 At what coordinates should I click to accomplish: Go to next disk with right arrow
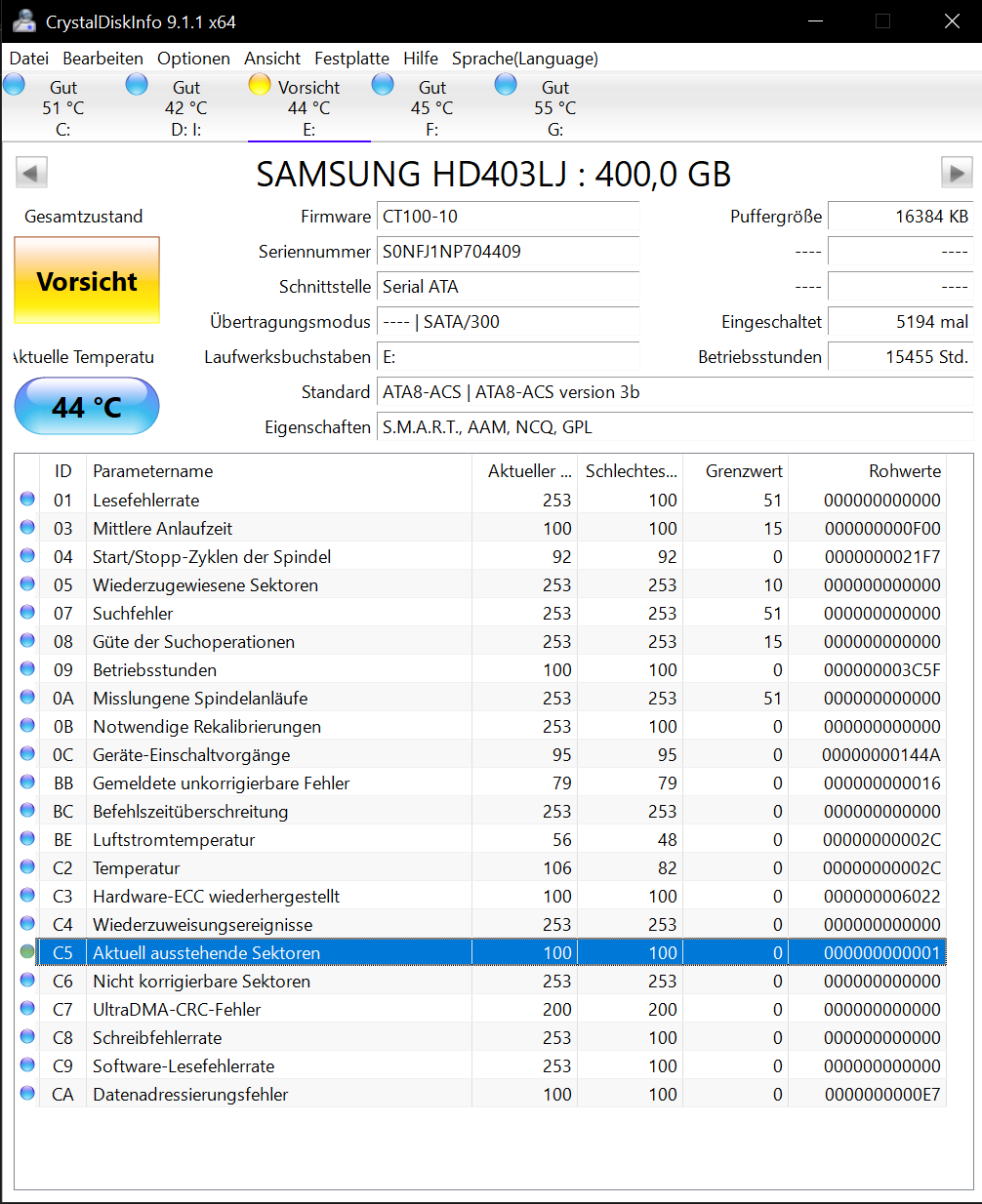tap(957, 174)
